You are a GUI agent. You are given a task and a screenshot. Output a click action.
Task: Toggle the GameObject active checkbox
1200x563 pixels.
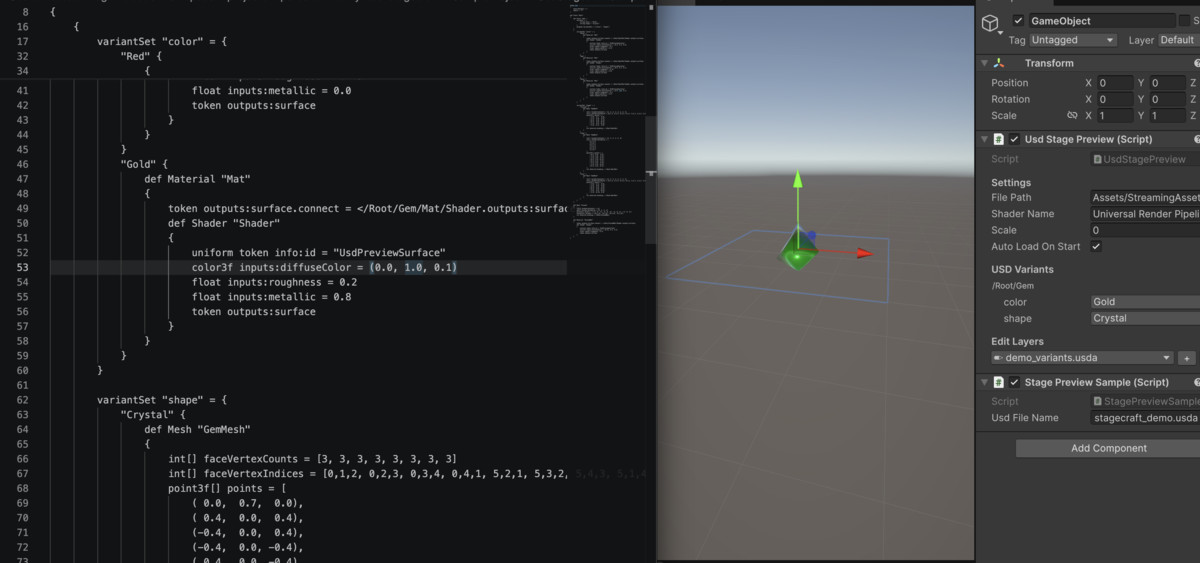pyautogui.click(x=1018, y=21)
